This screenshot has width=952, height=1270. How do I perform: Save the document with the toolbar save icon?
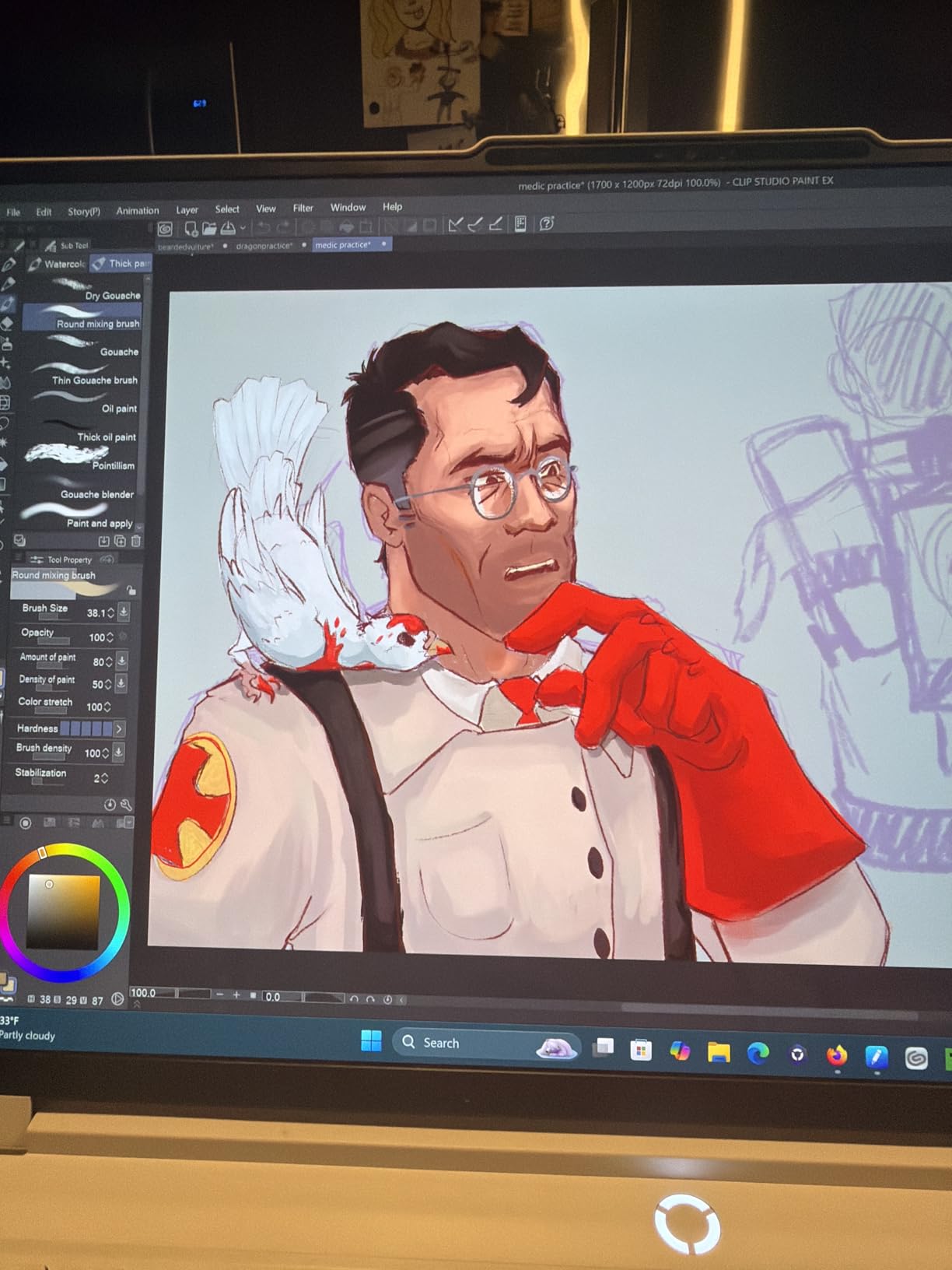[x=228, y=227]
